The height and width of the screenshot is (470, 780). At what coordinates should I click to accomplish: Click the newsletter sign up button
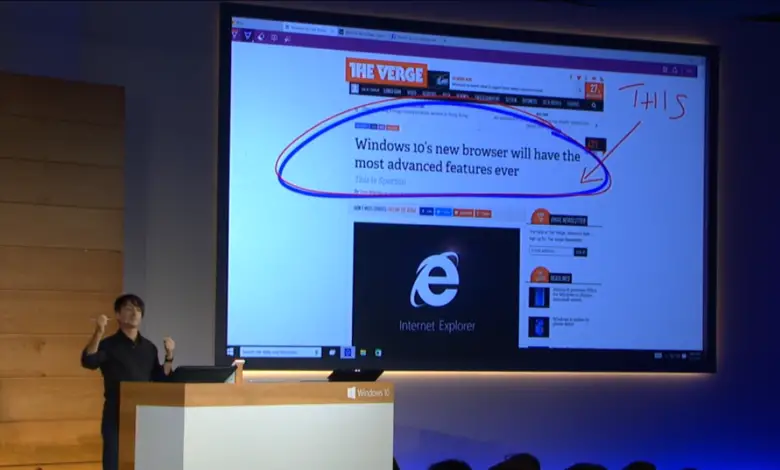[581, 252]
